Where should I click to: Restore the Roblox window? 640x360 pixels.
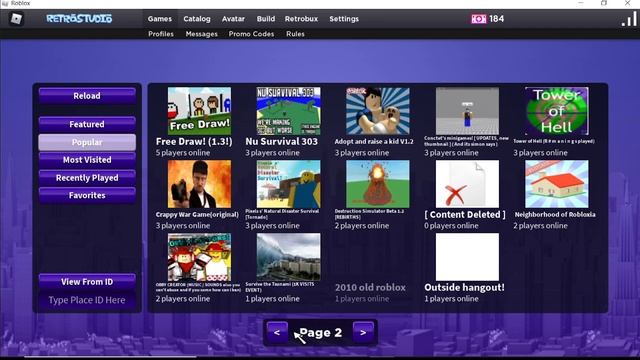604,3
